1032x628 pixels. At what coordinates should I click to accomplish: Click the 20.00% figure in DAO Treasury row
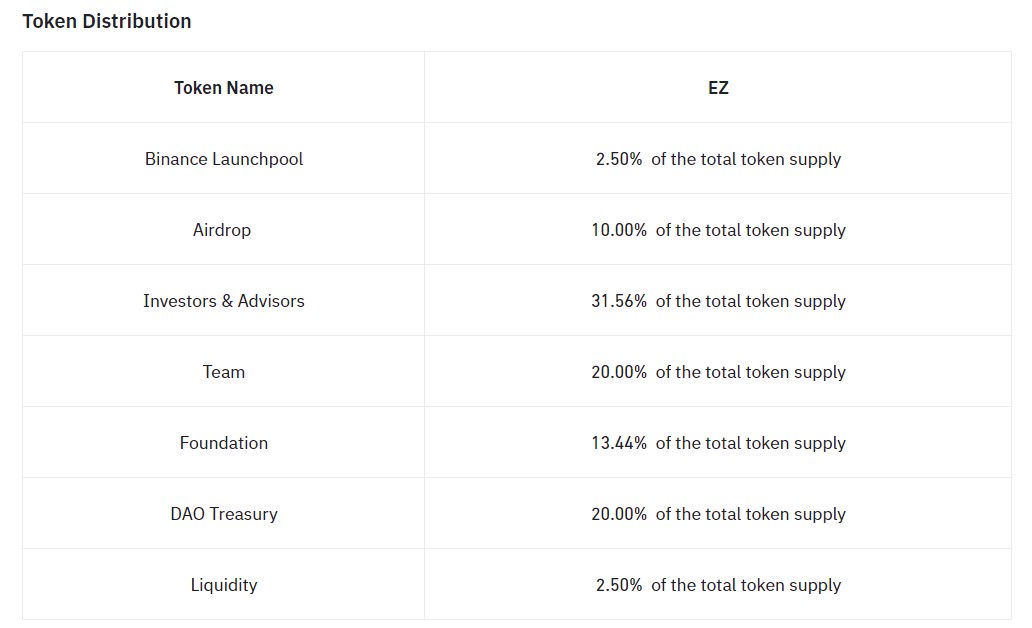click(x=619, y=514)
